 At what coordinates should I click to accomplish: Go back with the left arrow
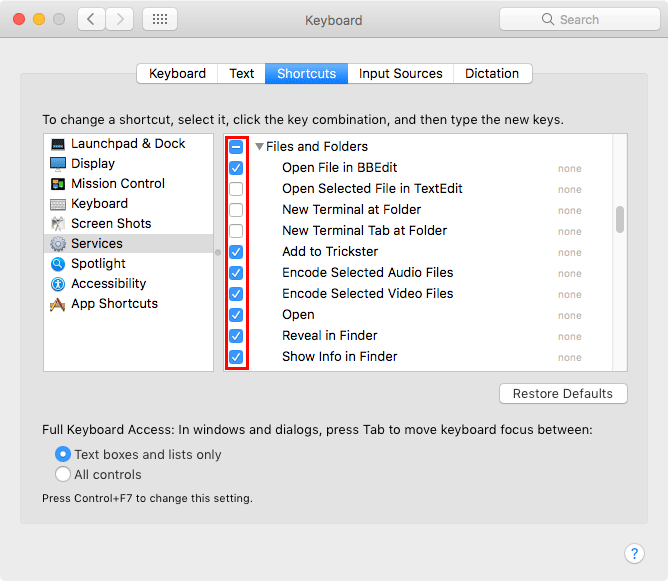91,19
